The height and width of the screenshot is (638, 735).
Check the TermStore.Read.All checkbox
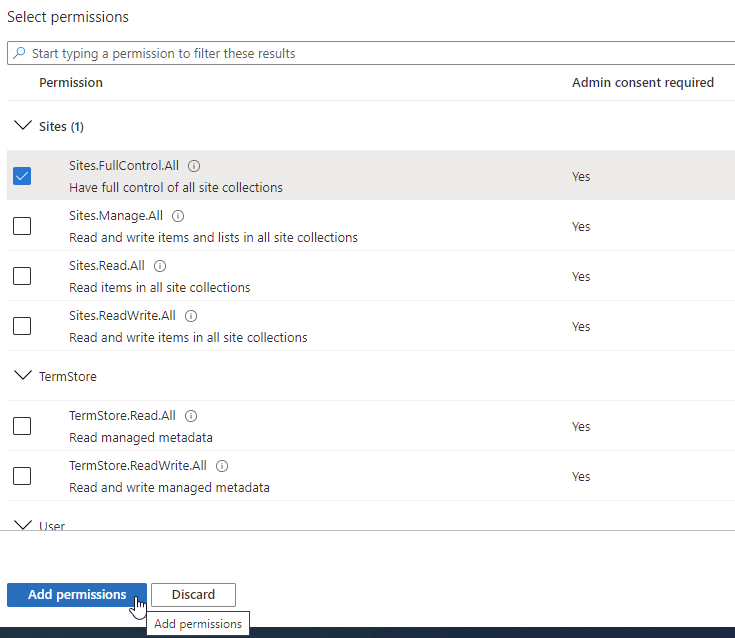tap(22, 426)
